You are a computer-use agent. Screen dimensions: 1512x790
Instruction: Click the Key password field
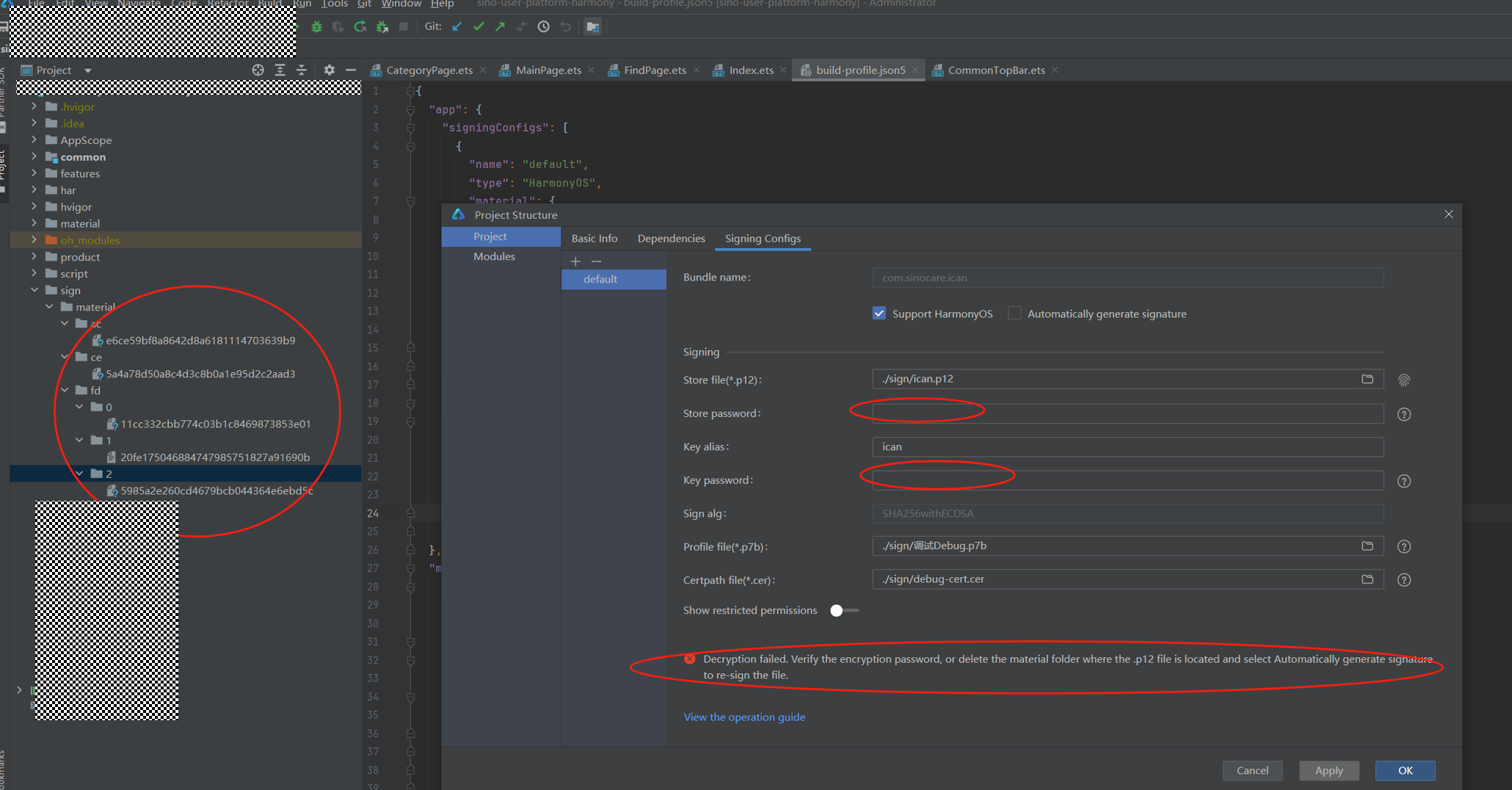(x=1127, y=480)
